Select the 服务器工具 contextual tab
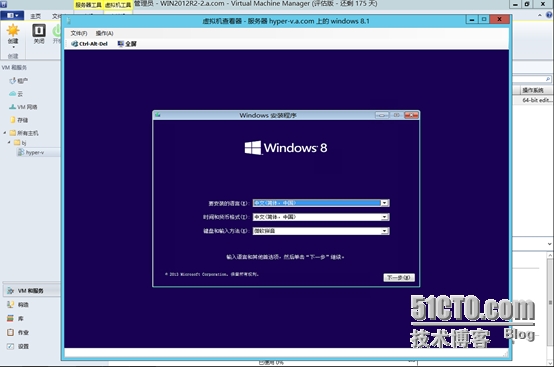This screenshot has height=367, width=554. coord(88,5)
